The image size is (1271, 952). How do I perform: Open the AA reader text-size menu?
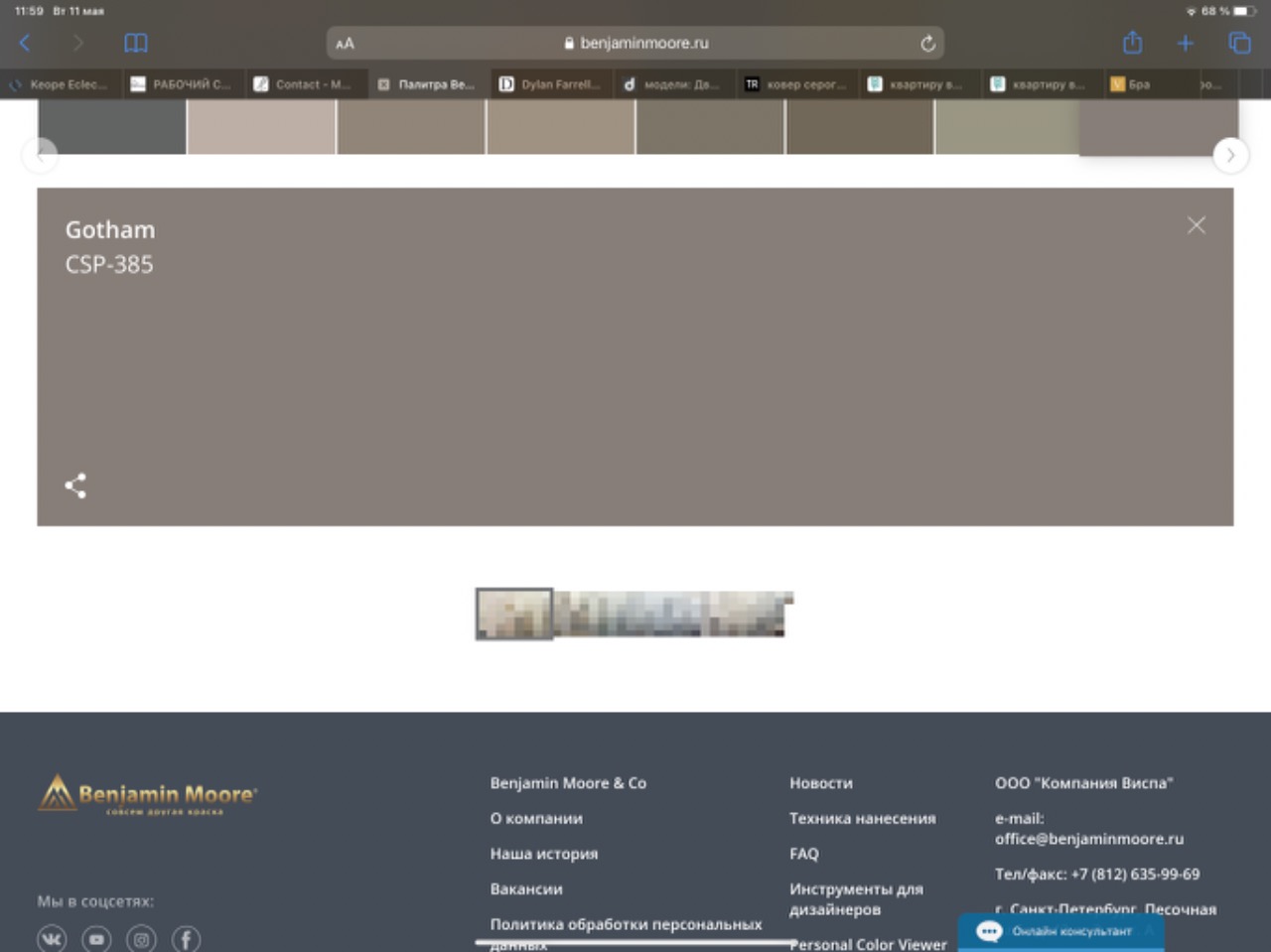[345, 44]
